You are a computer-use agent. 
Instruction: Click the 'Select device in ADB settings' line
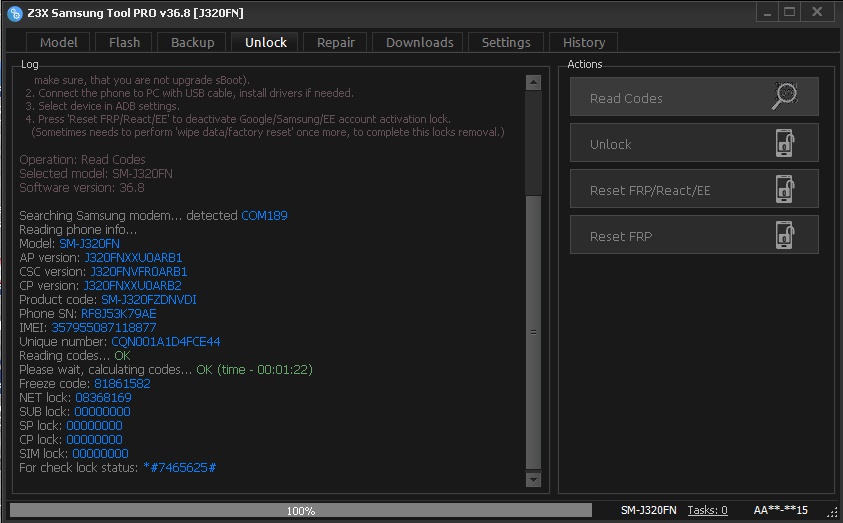click(102, 106)
